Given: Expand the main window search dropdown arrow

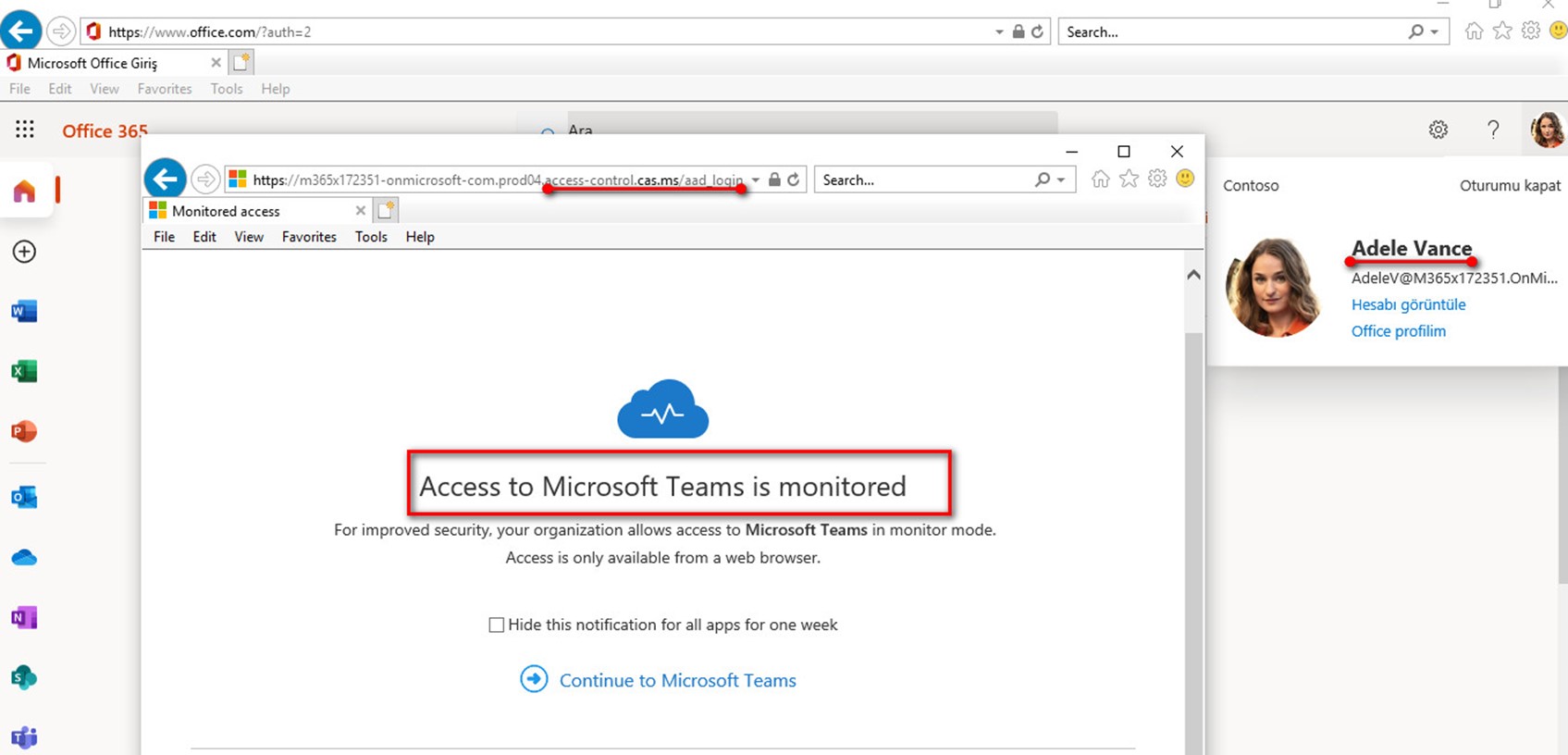Looking at the screenshot, I should pos(1435,32).
